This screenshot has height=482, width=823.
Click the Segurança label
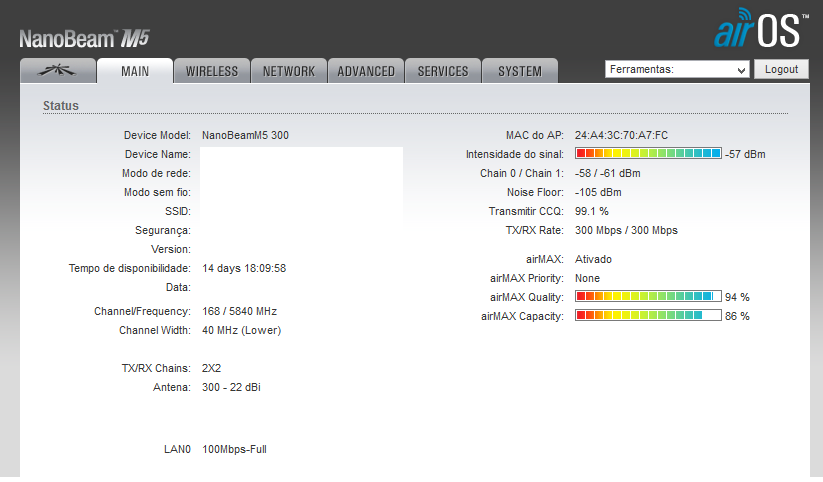click(x=163, y=230)
